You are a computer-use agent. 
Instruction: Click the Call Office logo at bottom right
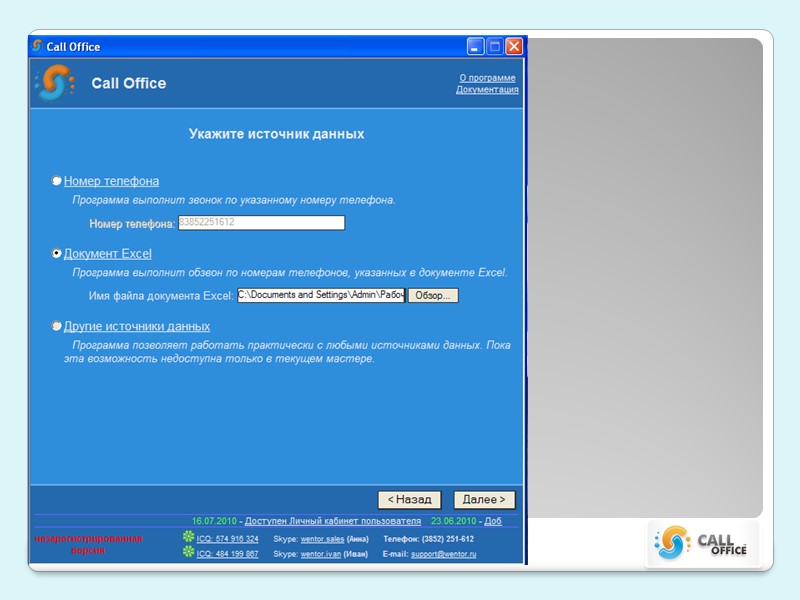[702, 543]
